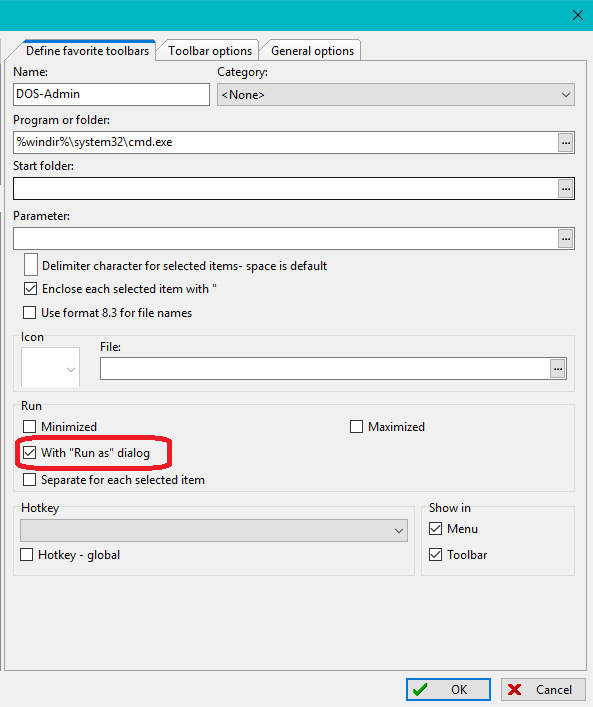
Task: Open Parameter field browse button
Action: click(565, 239)
